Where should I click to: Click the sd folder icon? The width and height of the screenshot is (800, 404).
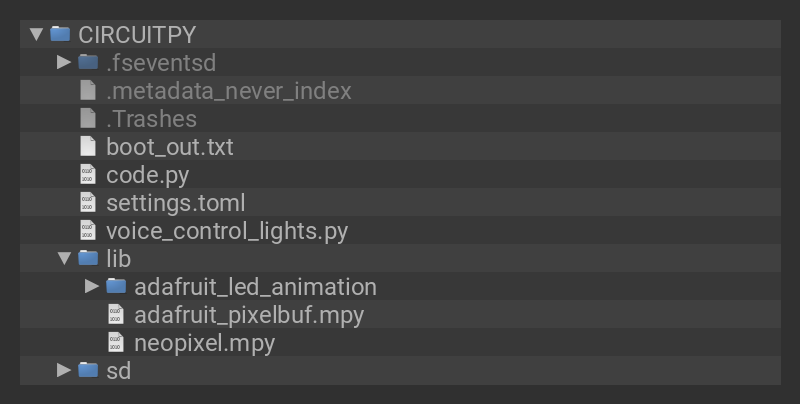(x=88, y=371)
